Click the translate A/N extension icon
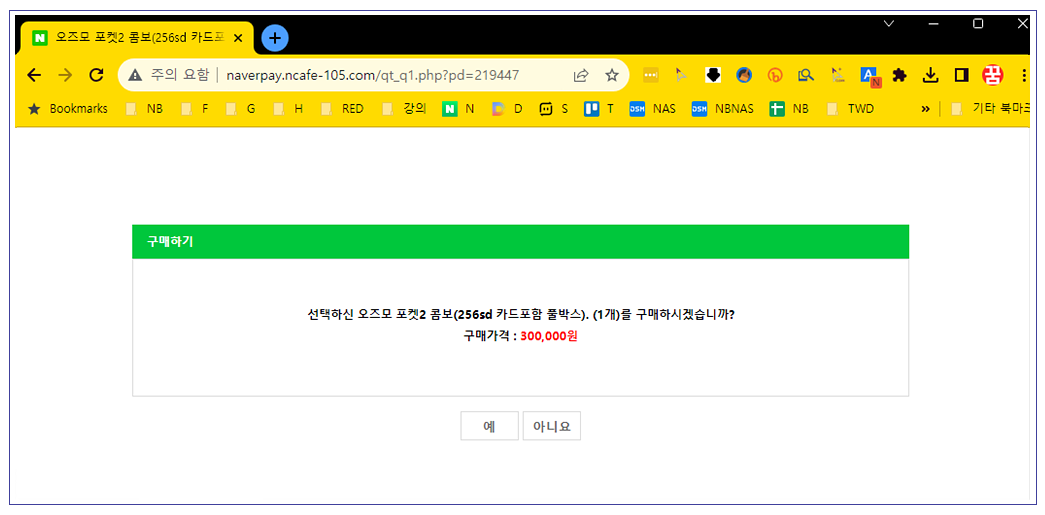This screenshot has height=515, width=1045. tap(869, 76)
